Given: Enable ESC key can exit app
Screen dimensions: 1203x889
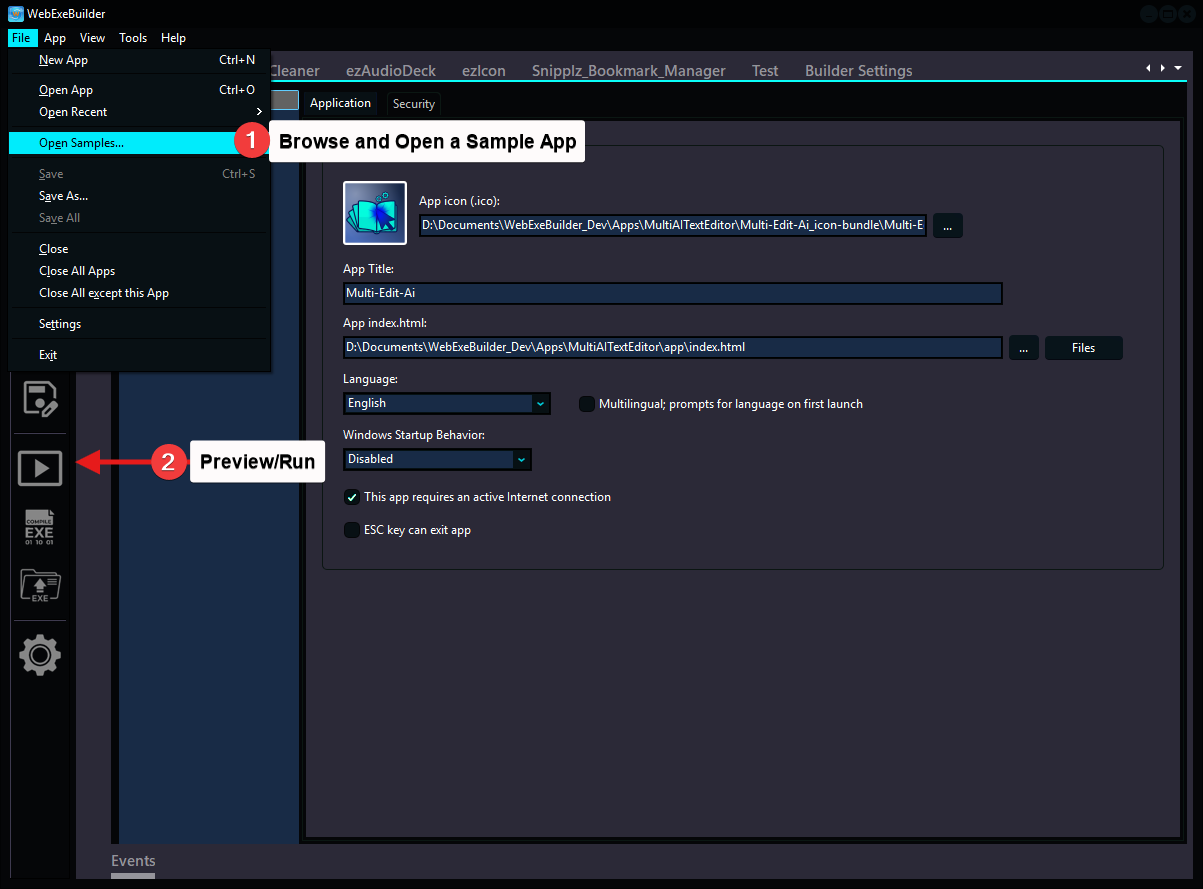Looking at the screenshot, I should tap(351, 529).
